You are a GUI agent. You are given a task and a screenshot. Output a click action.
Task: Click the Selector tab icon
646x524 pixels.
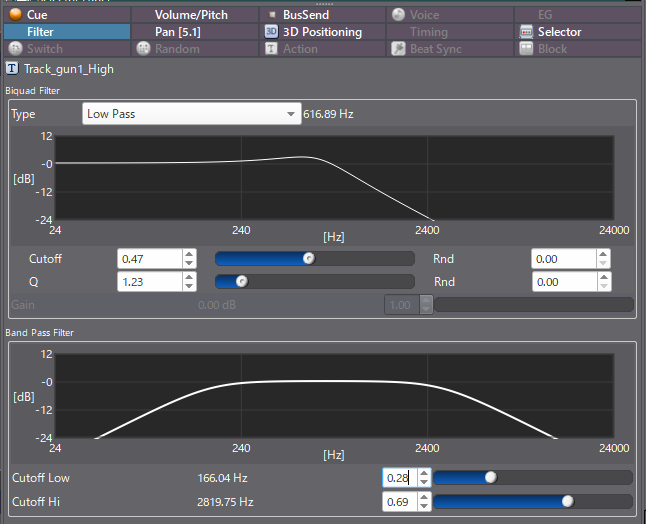point(526,32)
